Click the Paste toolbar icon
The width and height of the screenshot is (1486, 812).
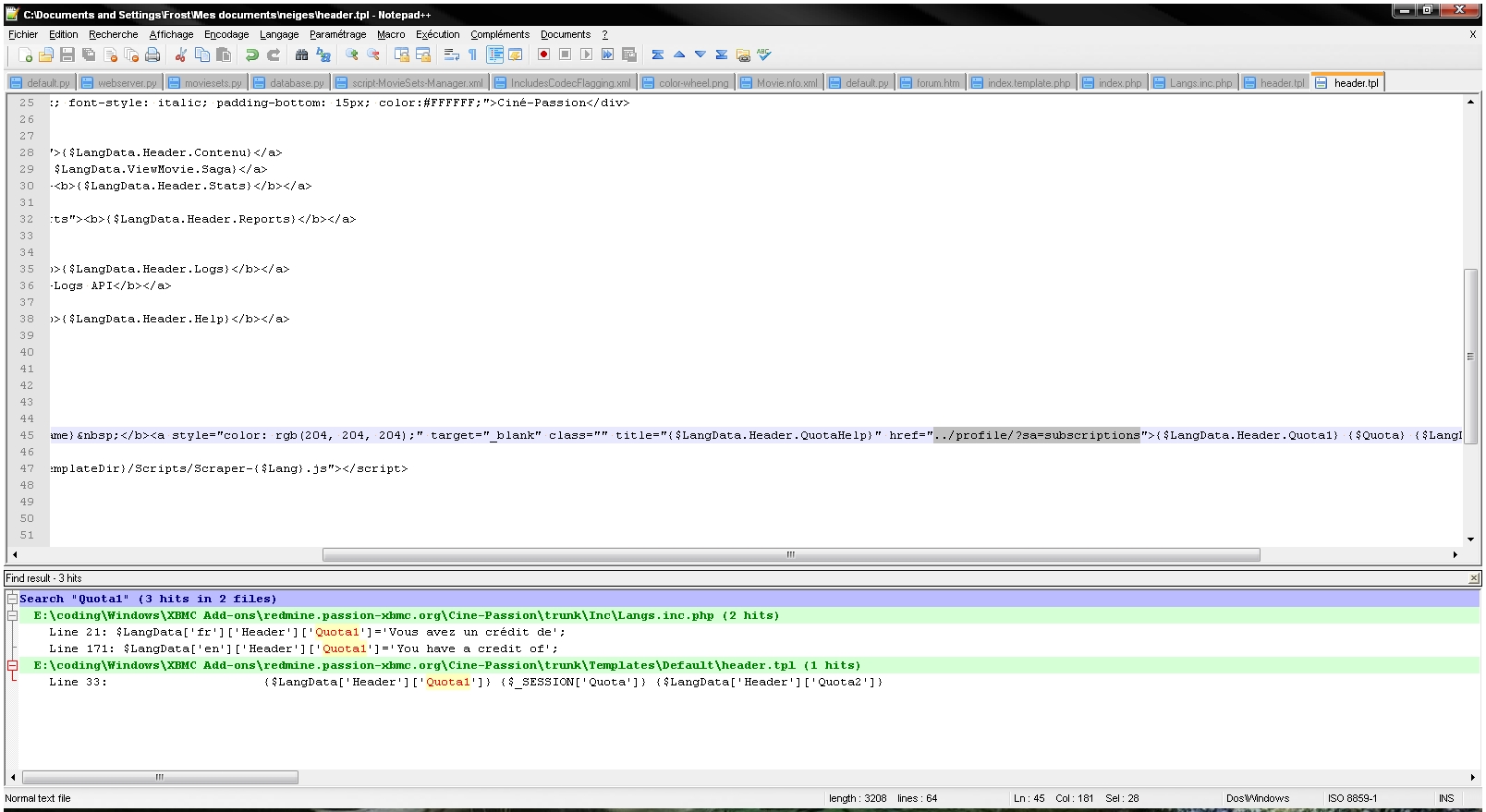click(x=224, y=55)
